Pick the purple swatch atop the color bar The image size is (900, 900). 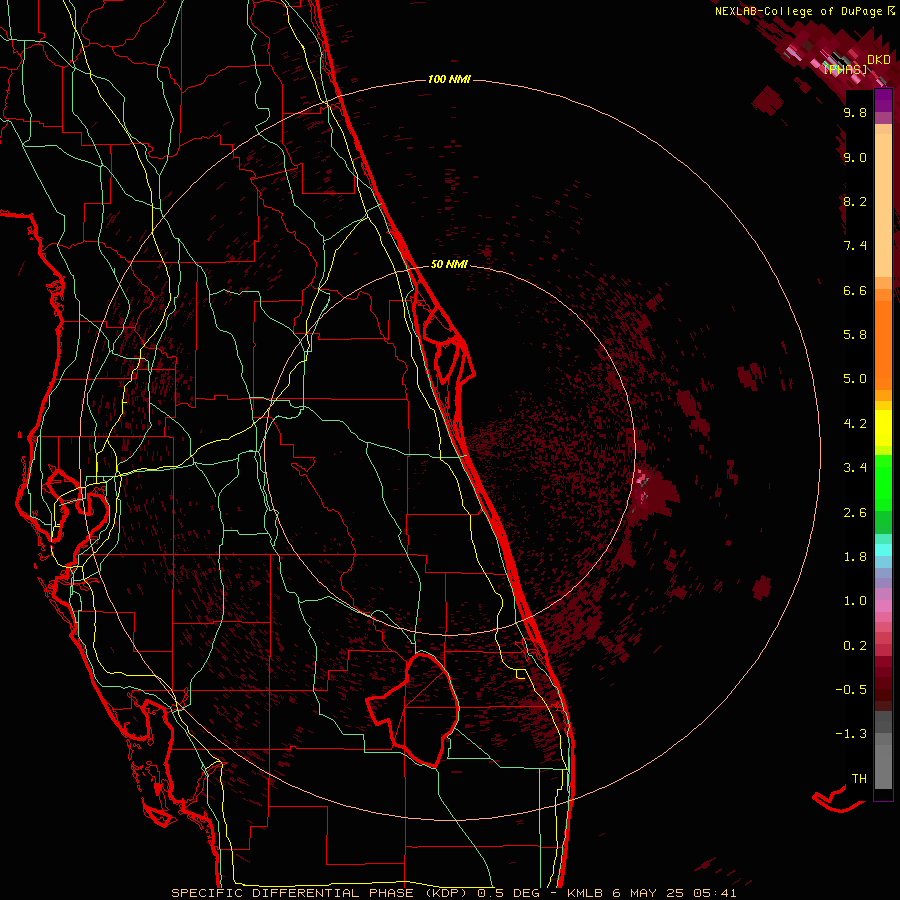883,100
